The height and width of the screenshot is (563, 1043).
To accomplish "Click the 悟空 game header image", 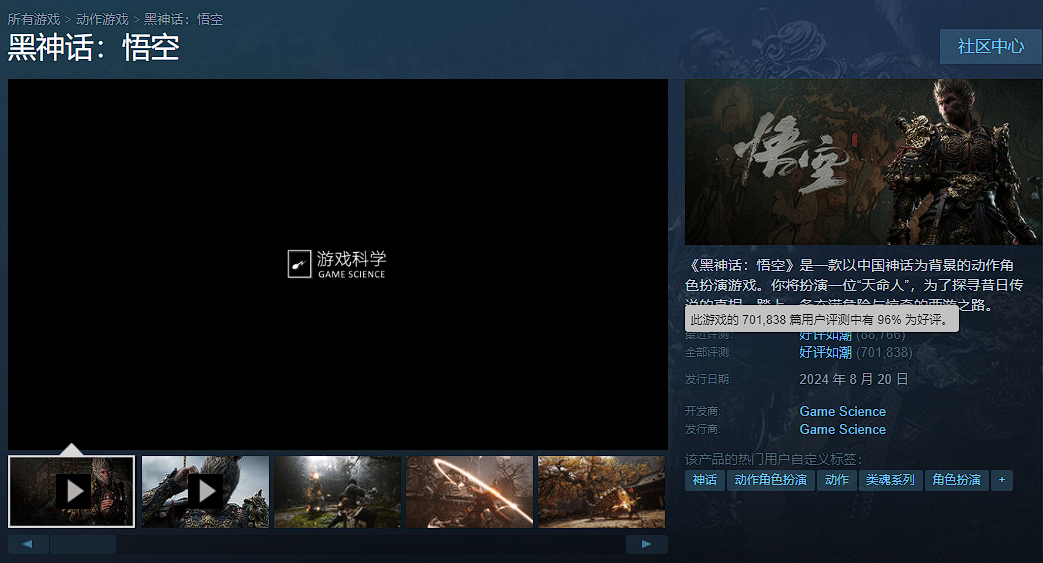I will point(863,162).
